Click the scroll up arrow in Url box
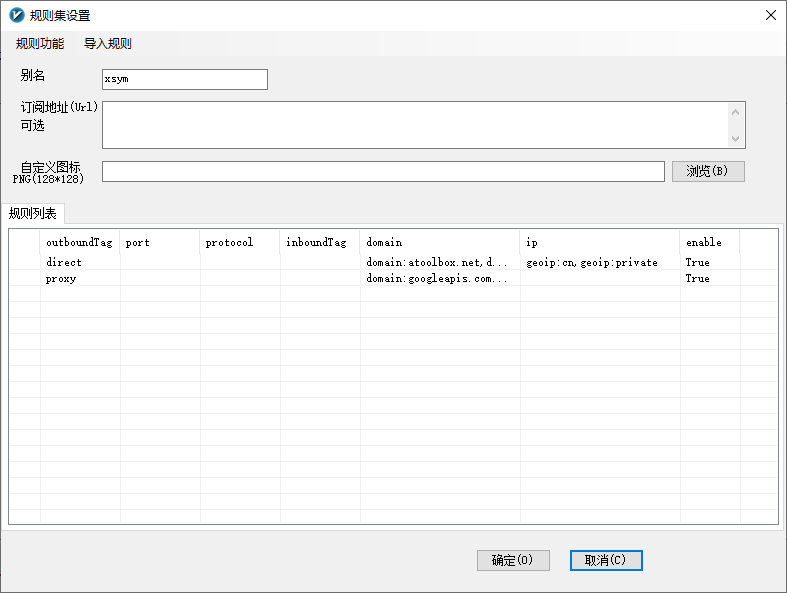Viewport: 787px width, 593px height. [x=735, y=112]
